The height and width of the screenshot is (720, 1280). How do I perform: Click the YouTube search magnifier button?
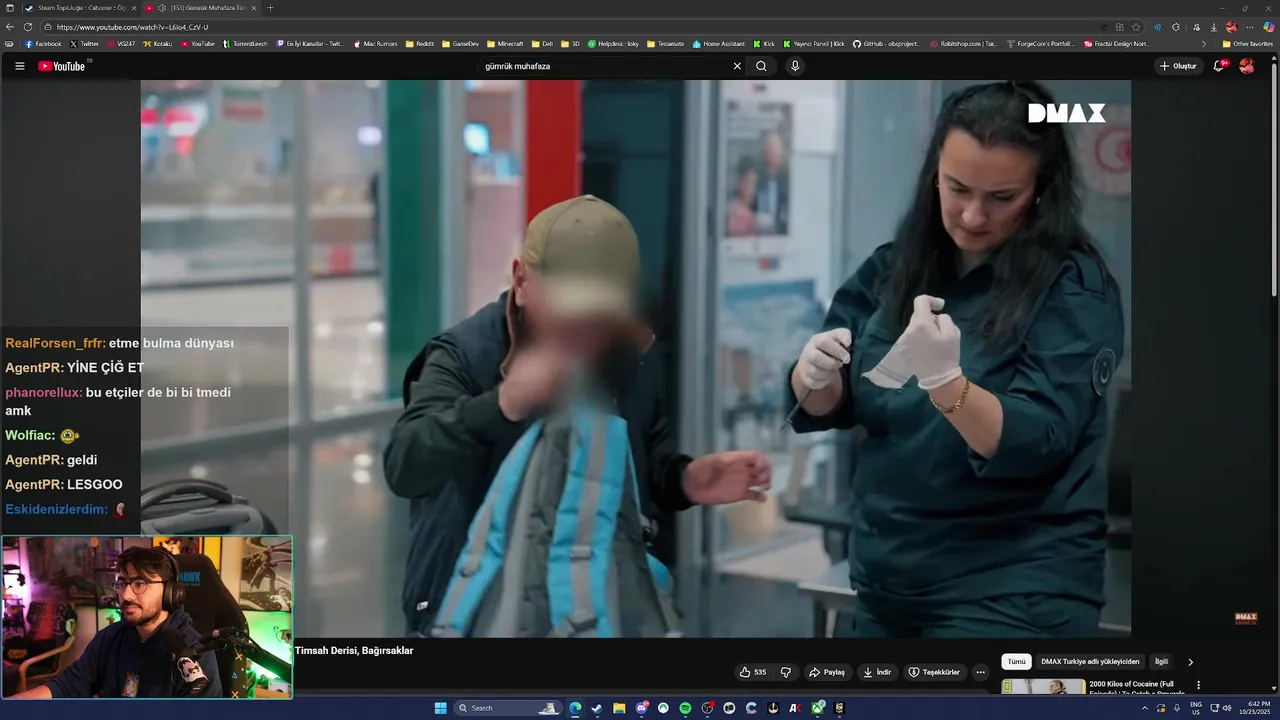click(761, 66)
